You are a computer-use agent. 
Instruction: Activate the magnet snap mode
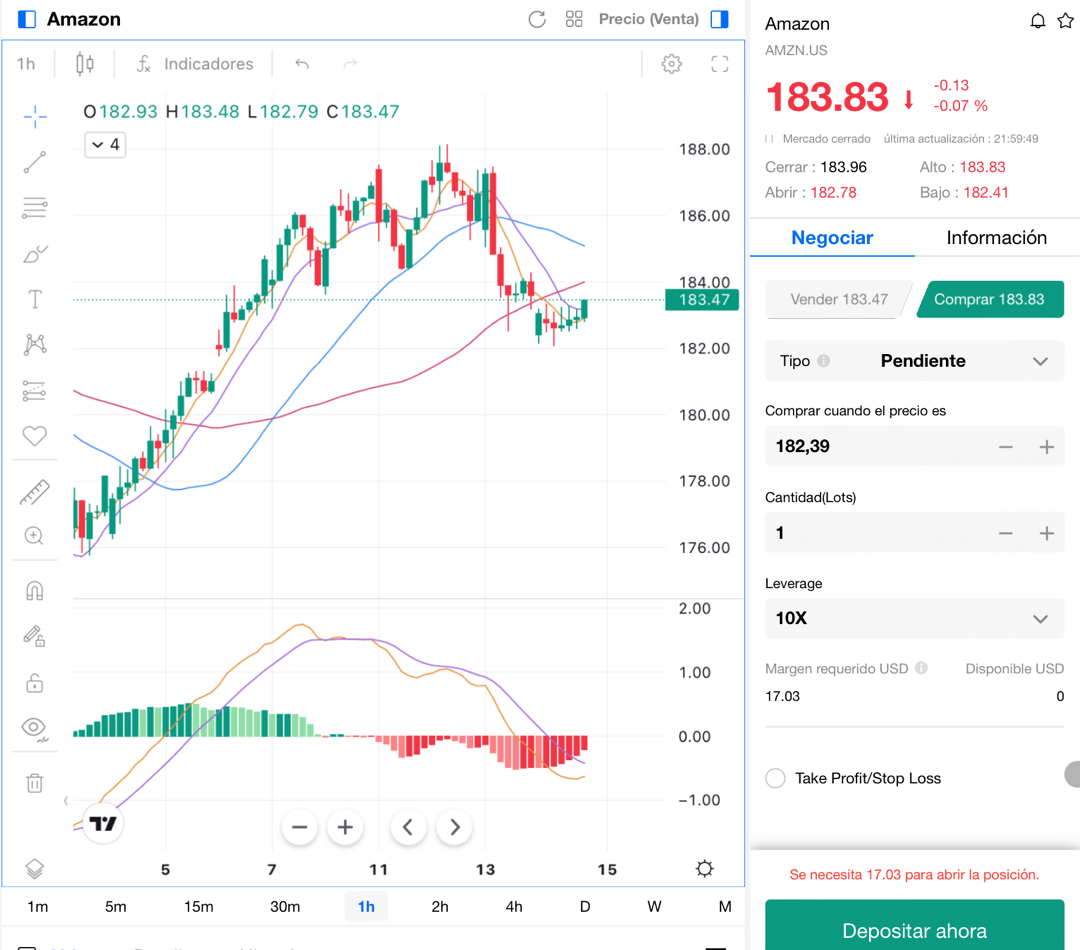coord(35,591)
